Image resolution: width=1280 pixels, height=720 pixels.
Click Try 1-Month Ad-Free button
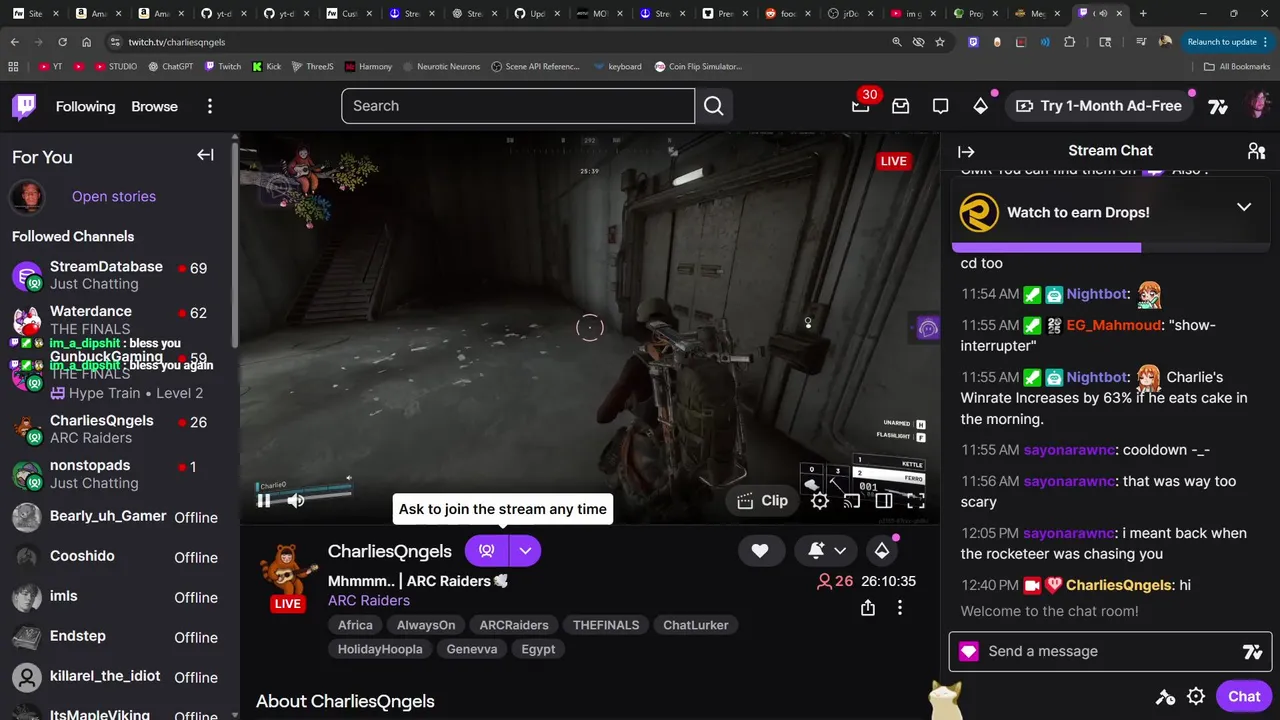click(1098, 106)
